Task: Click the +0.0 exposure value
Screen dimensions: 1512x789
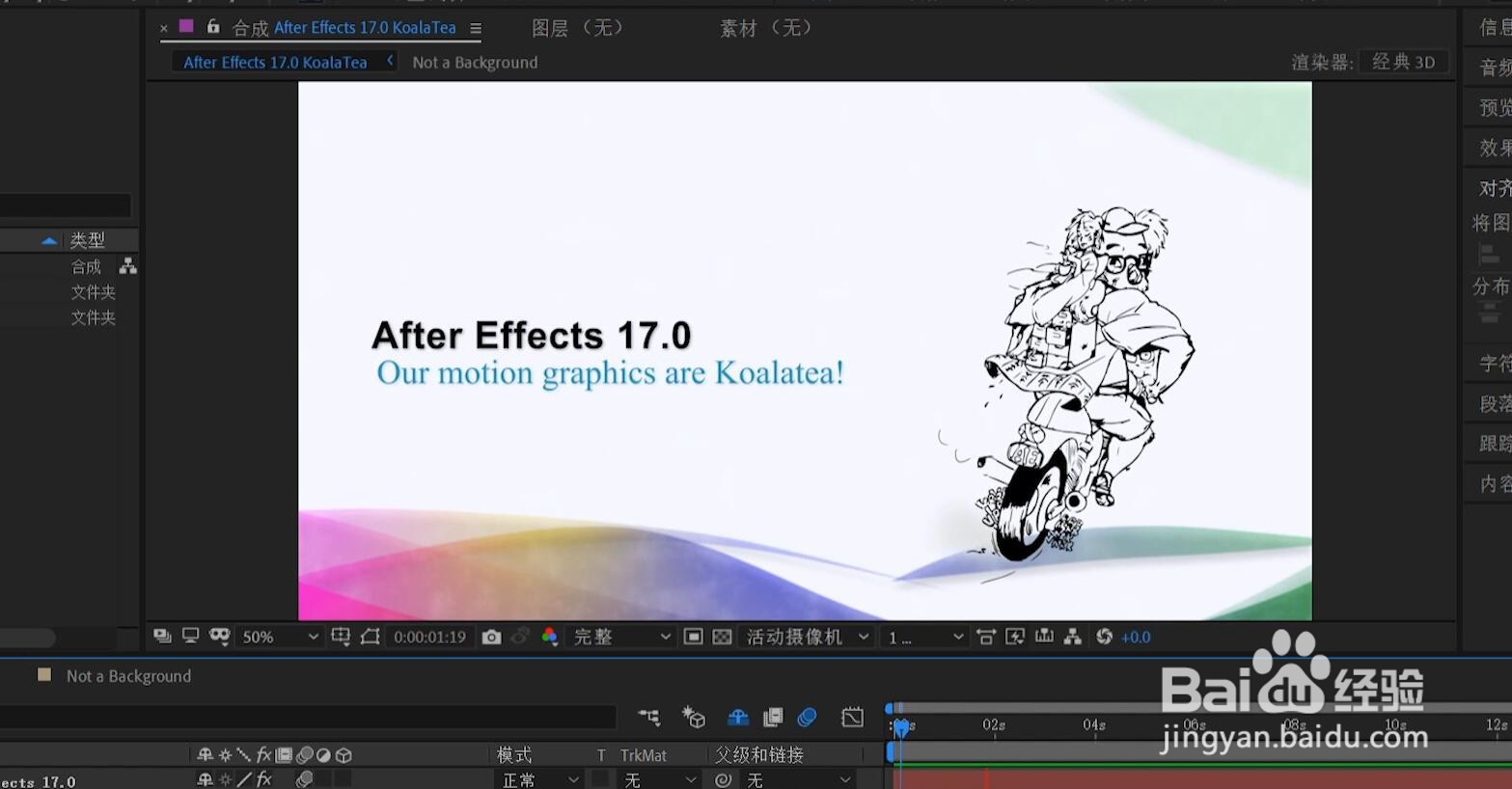Action: (x=1136, y=637)
